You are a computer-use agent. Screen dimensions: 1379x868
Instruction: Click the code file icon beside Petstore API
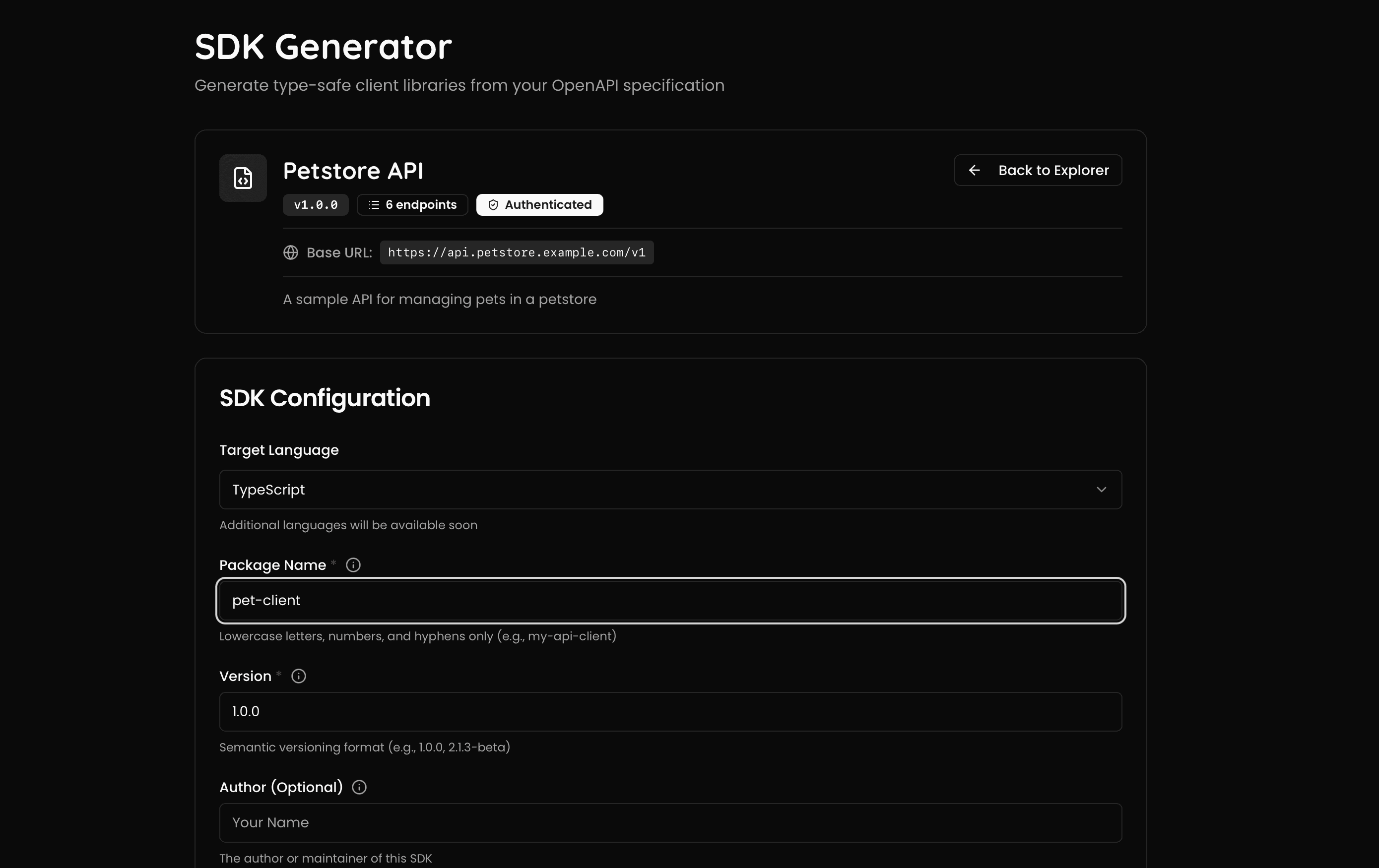pos(243,178)
